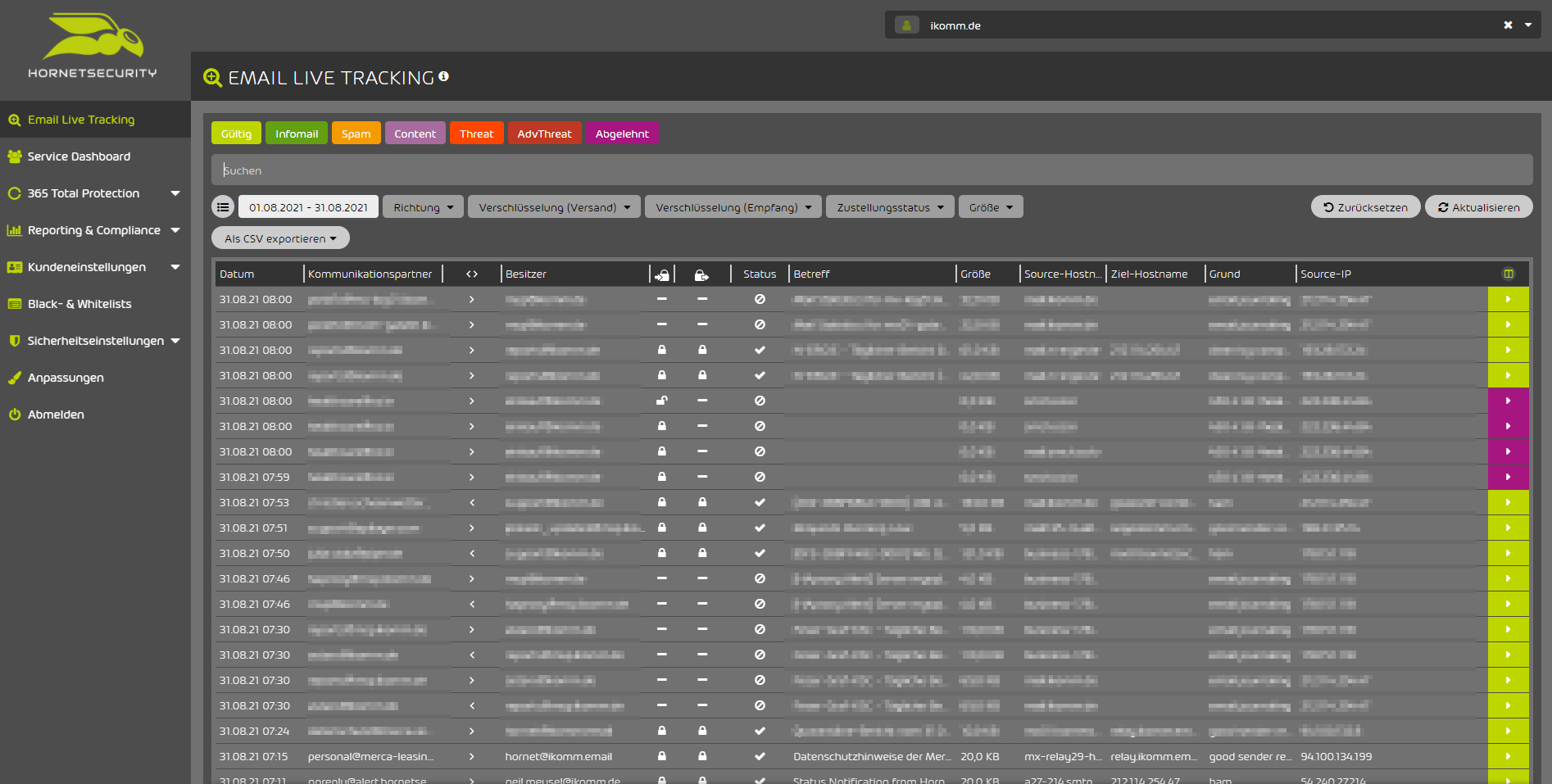1552x784 pixels.
Task: Click the direction arrows column header icon
Action: point(472,274)
